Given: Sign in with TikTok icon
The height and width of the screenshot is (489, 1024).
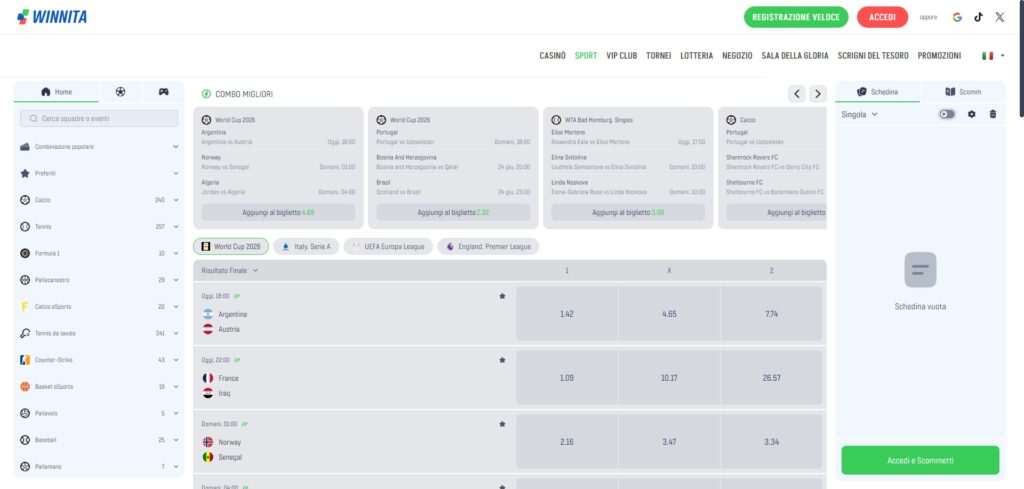Looking at the screenshot, I should pyautogui.click(x=978, y=18).
